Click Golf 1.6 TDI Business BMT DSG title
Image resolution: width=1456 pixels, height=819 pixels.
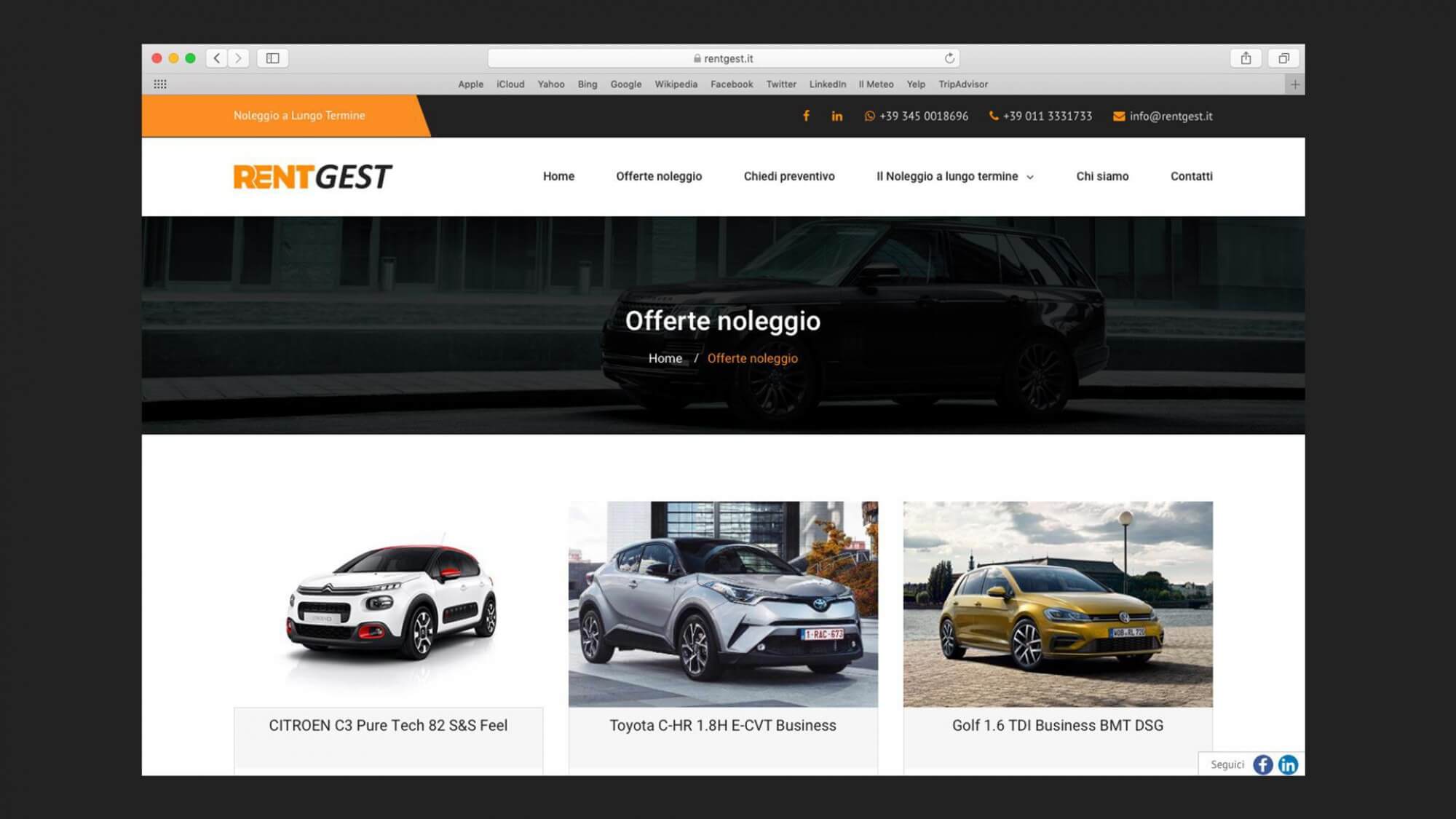coord(1058,725)
